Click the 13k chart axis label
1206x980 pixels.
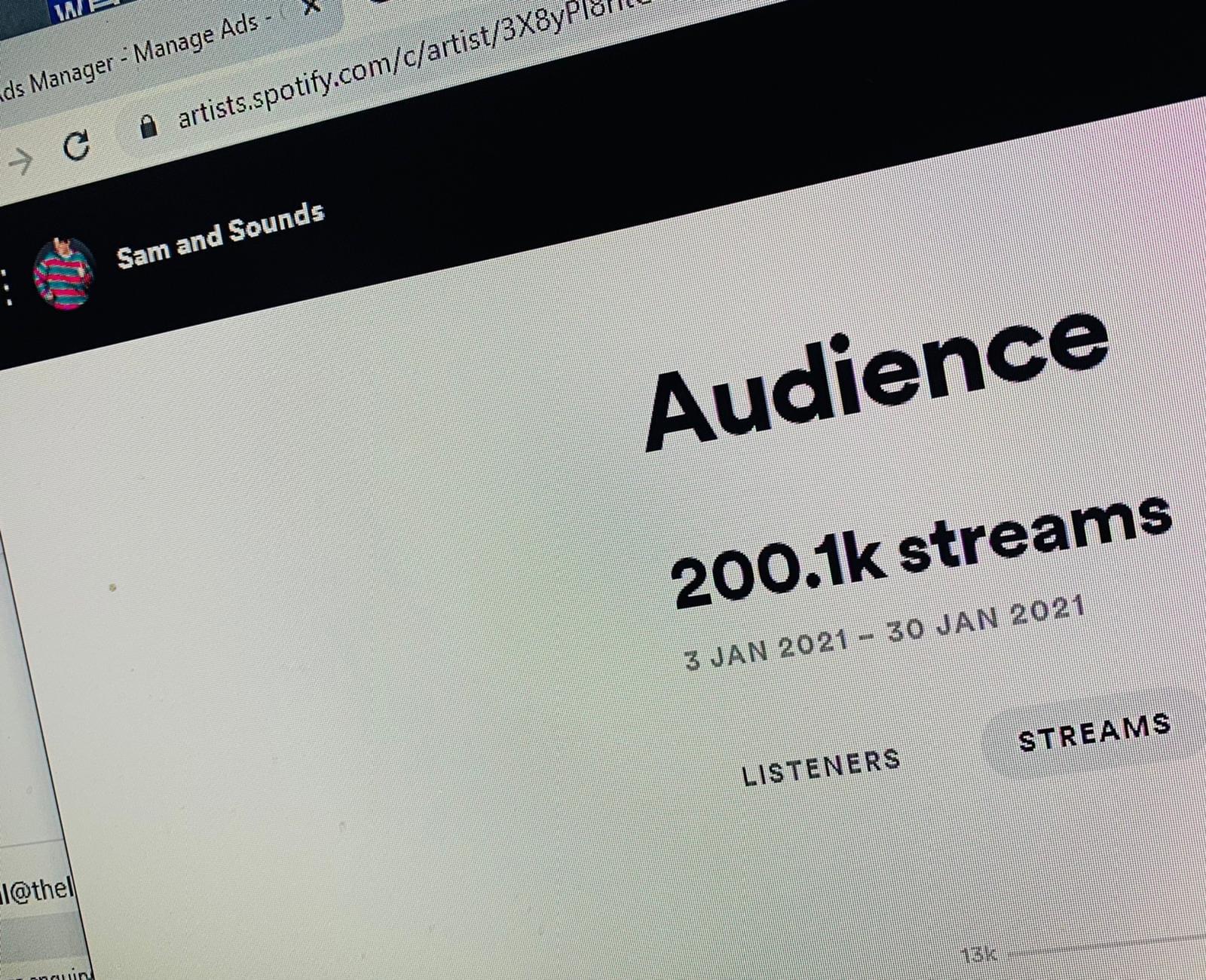pos(978,955)
